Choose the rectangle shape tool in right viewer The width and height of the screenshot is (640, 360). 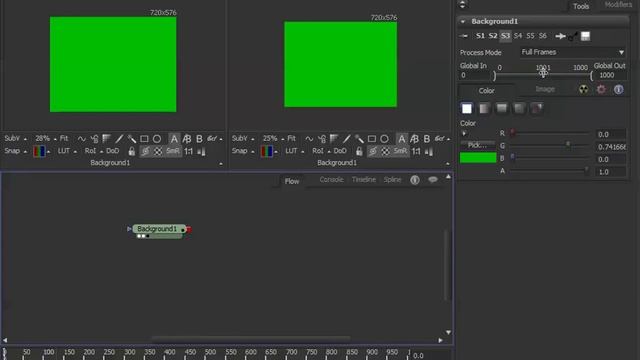tap(371, 139)
